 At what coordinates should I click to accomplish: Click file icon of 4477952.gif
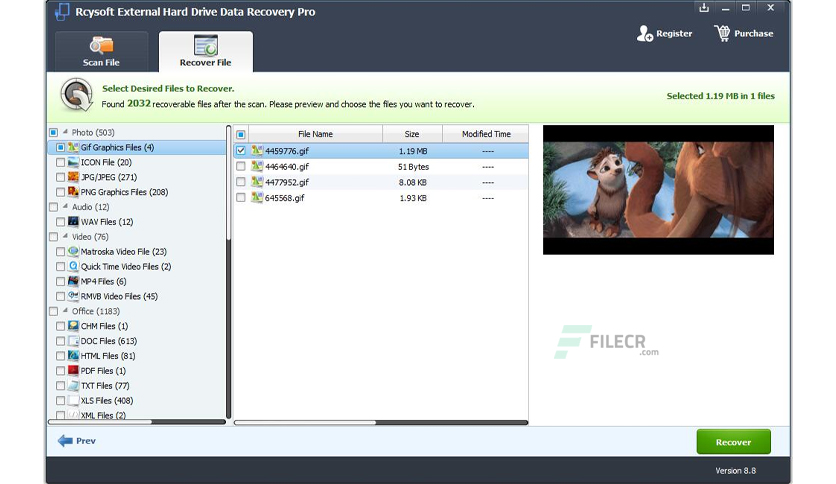257,182
